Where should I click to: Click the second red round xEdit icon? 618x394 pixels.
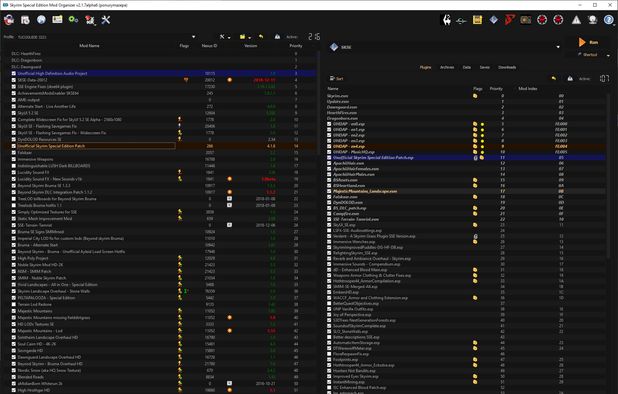[x=558, y=20]
